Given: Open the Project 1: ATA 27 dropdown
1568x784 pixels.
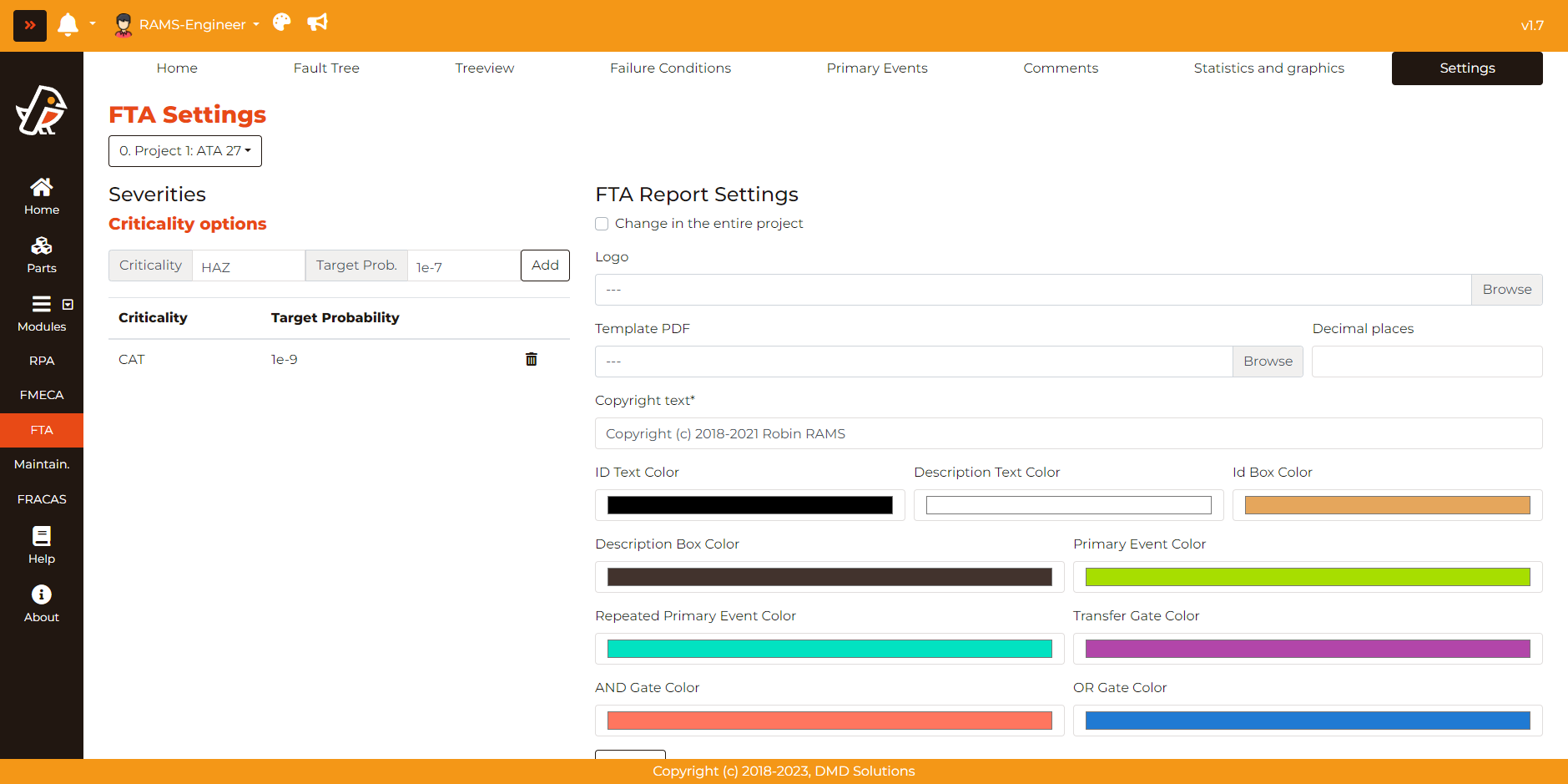Looking at the screenshot, I should pyautogui.click(x=185, y=151).
